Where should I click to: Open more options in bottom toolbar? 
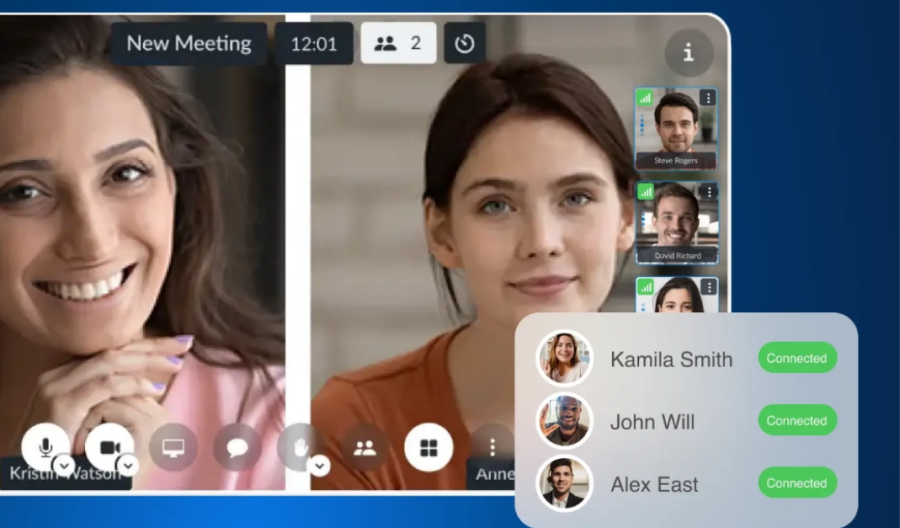[492, 447]
